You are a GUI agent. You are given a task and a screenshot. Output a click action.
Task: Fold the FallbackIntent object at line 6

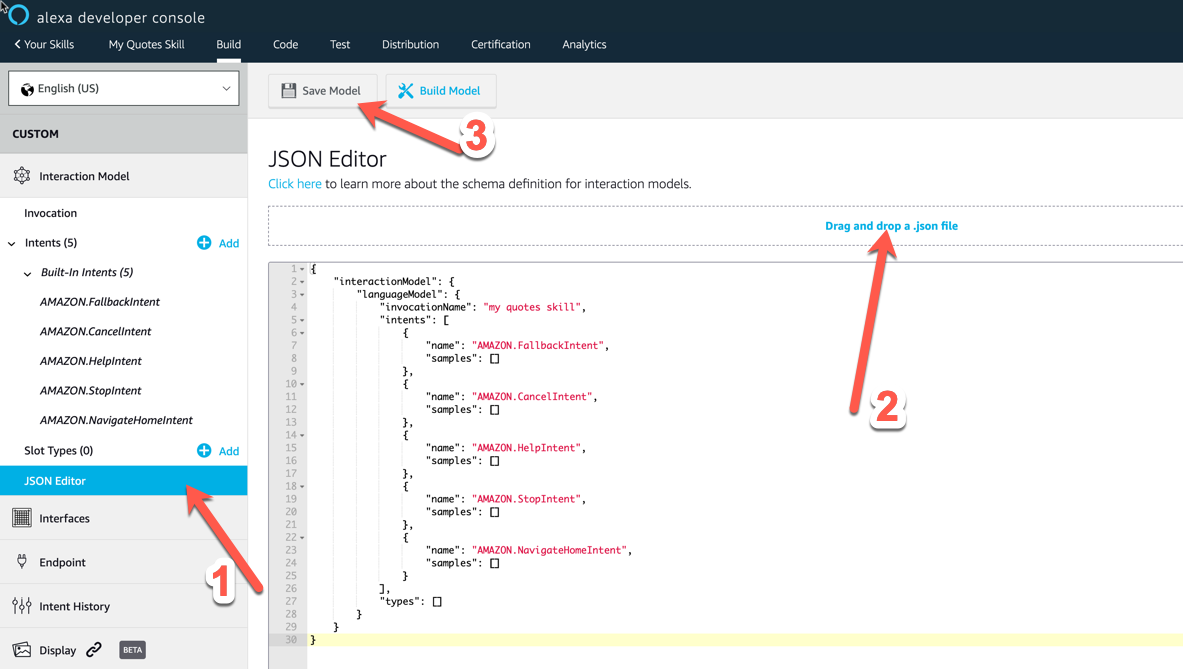click(x=303, y=333)
